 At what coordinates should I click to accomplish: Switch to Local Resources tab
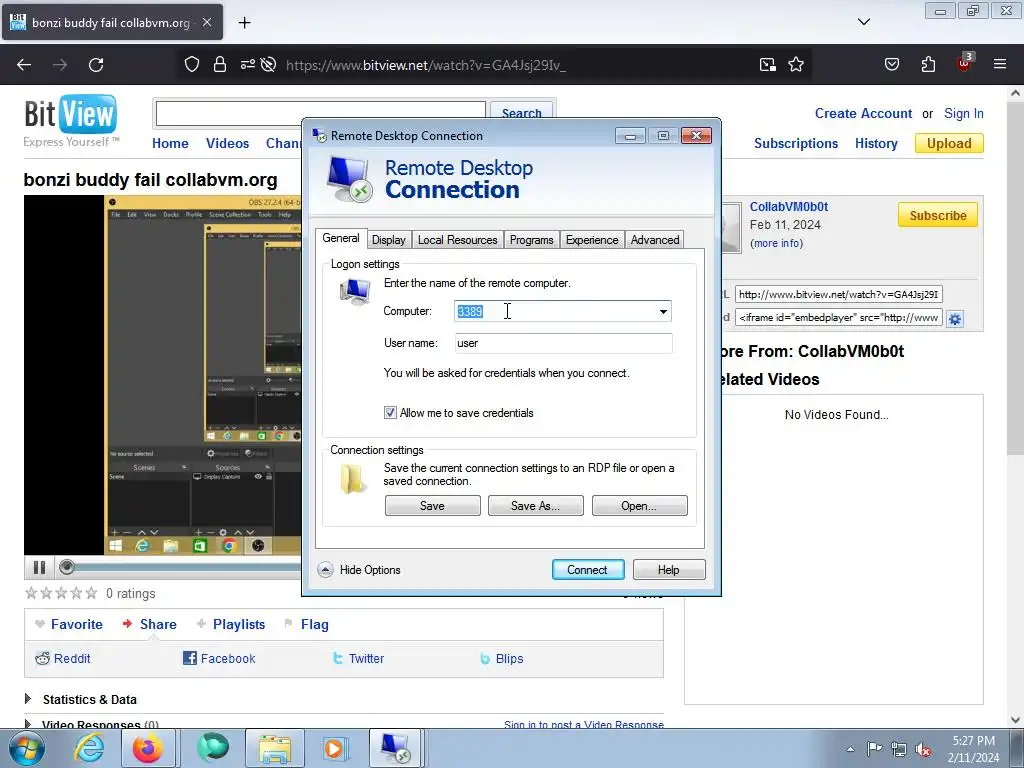click(457, 240)
